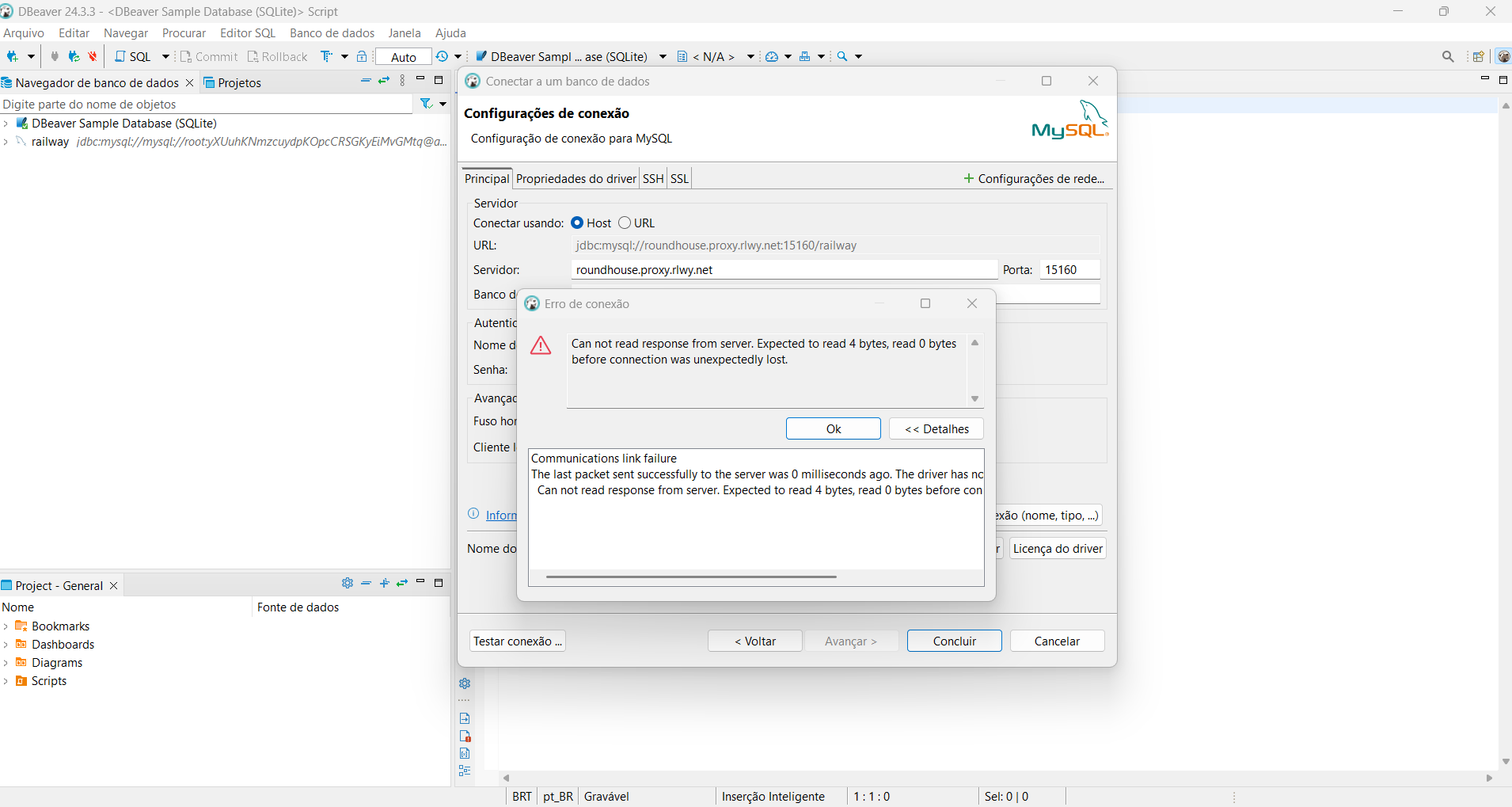
Task: Select the URL radio button
Action: [625, 223]
